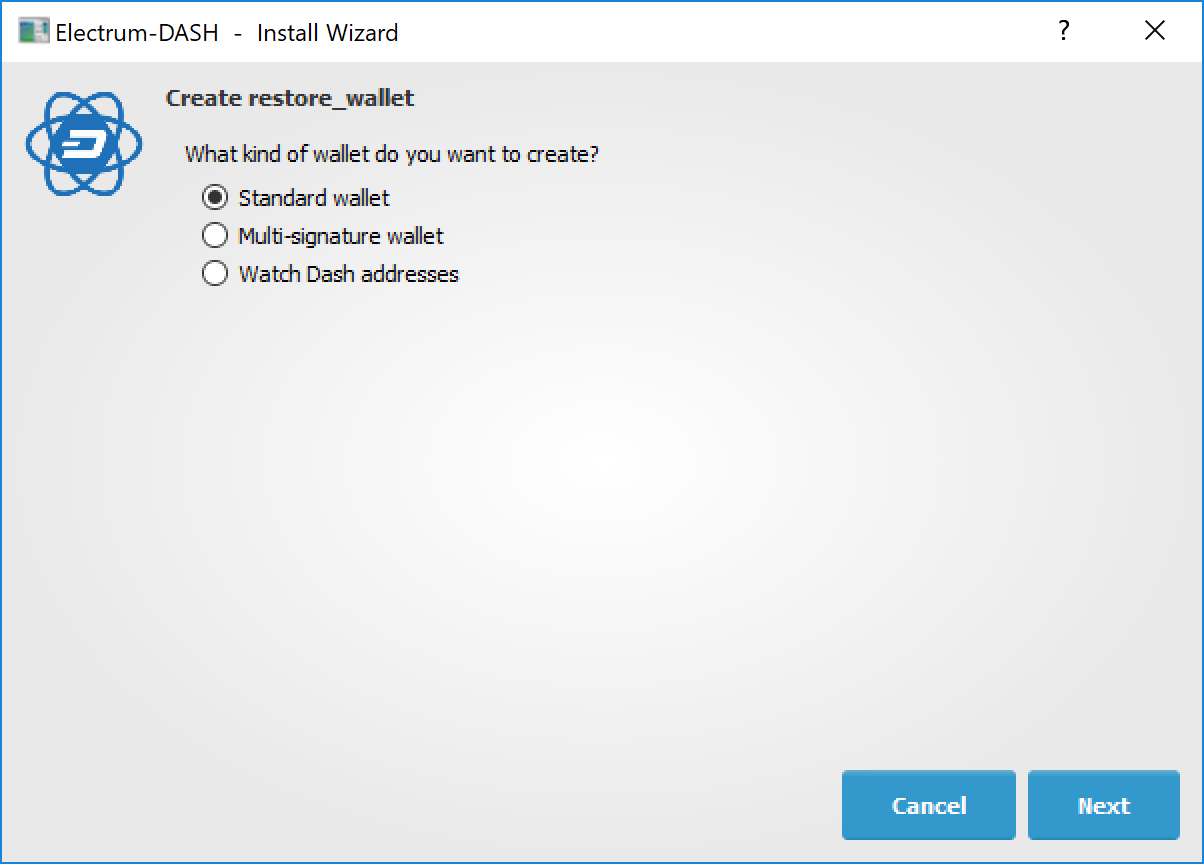Click the "Install Wizard" title text
Screen dimensions: 1204x864
click(x=327, y=32)
